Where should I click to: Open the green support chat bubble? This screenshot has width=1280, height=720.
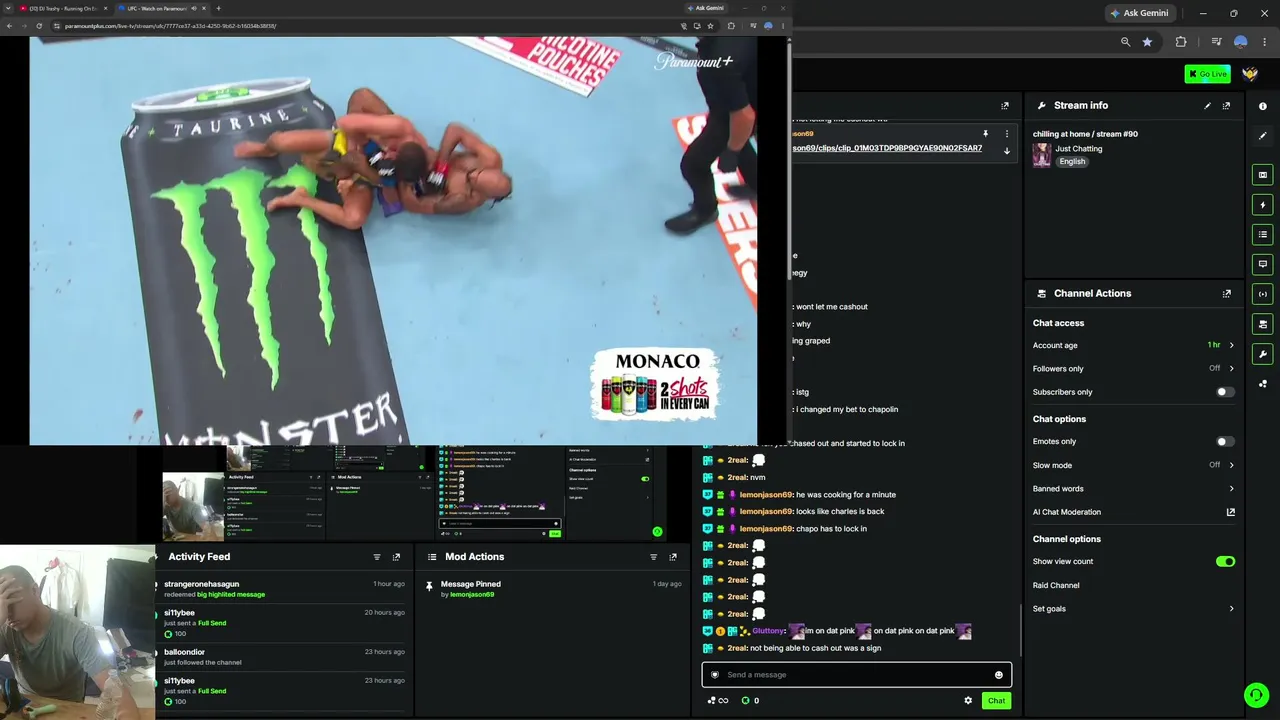[1256, 695]
